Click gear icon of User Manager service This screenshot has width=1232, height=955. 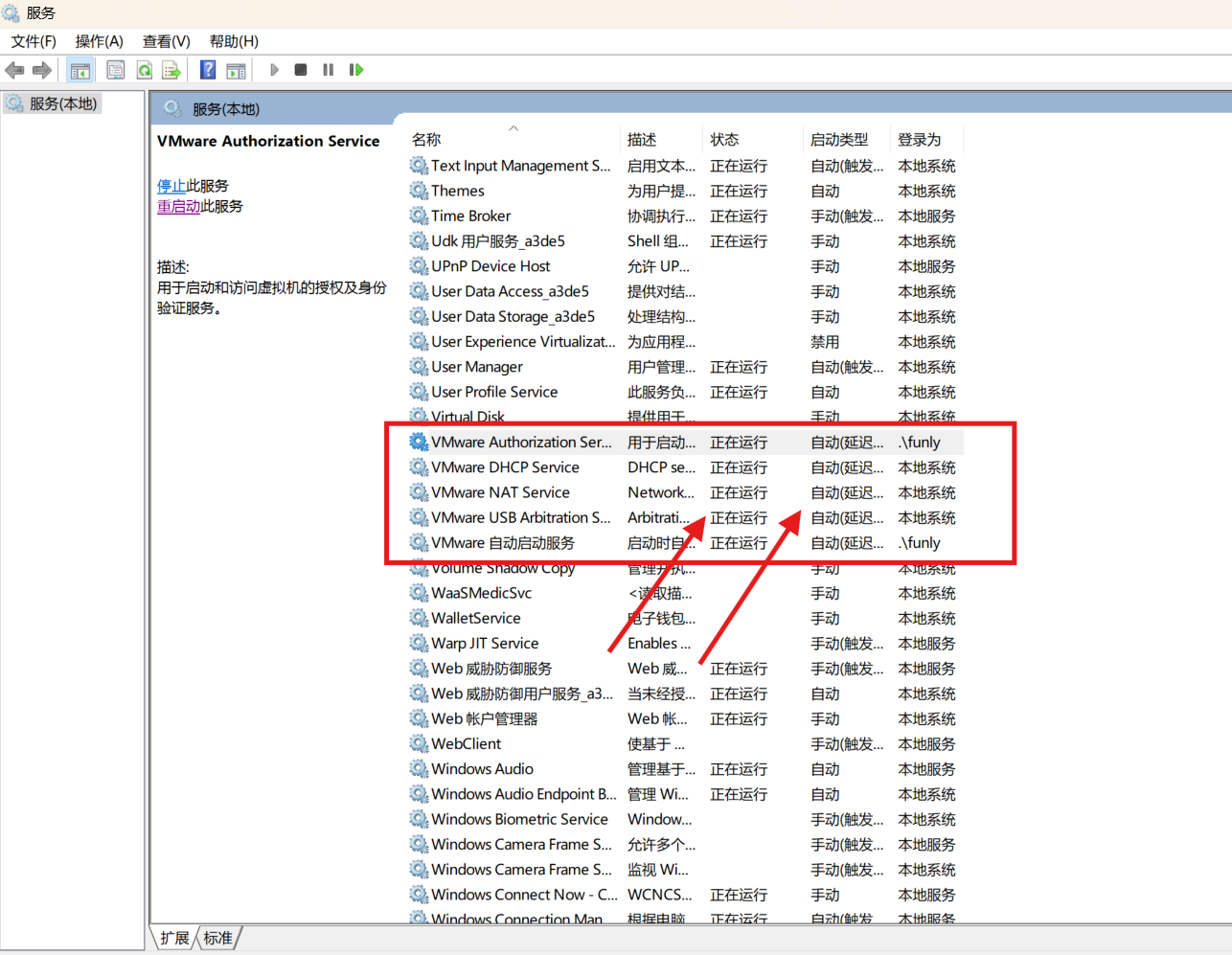tap(419, 366)
